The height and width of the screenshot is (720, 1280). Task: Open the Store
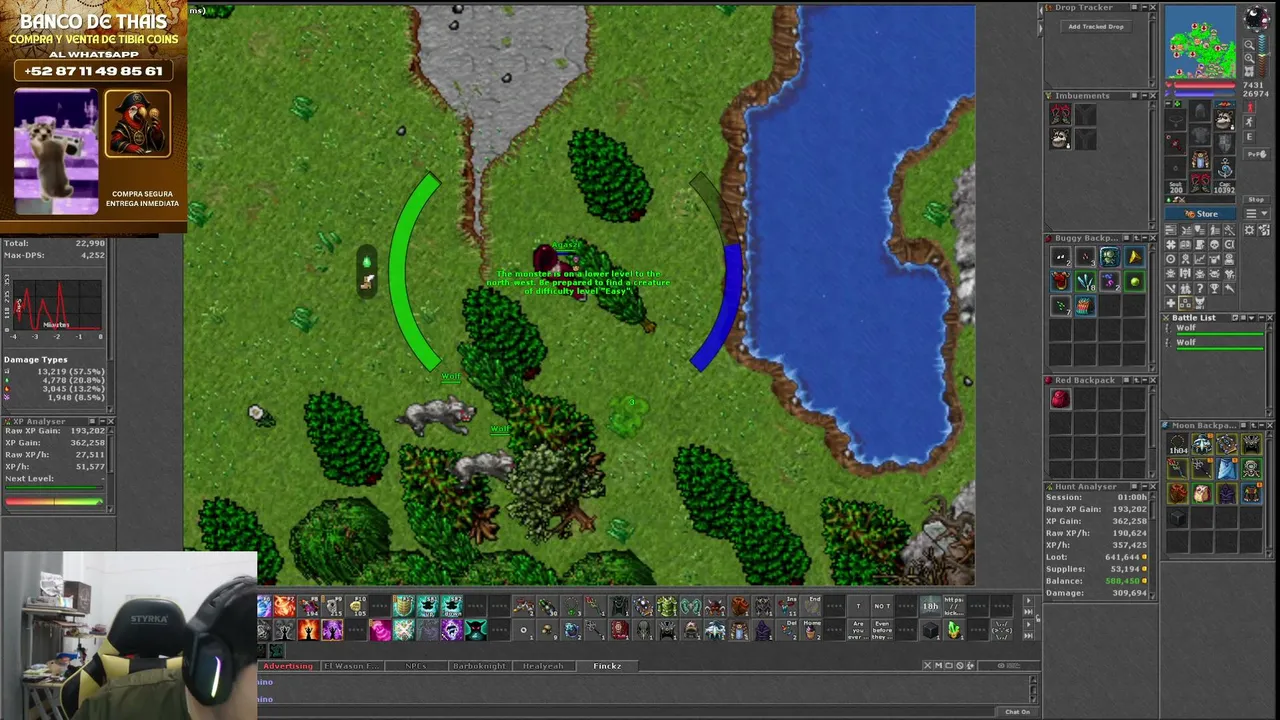(1201, 214)
